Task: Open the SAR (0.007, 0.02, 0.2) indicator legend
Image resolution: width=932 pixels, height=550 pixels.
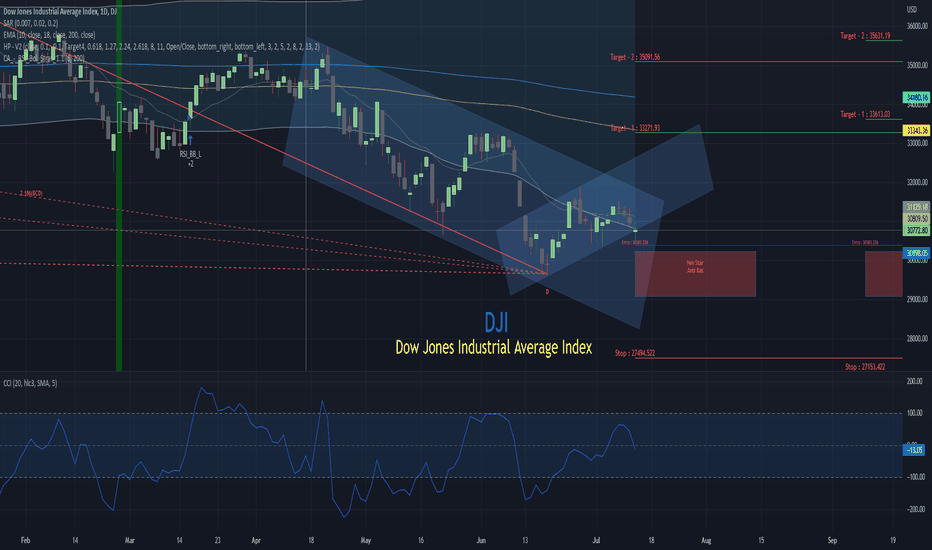Action: pos(30,23)
